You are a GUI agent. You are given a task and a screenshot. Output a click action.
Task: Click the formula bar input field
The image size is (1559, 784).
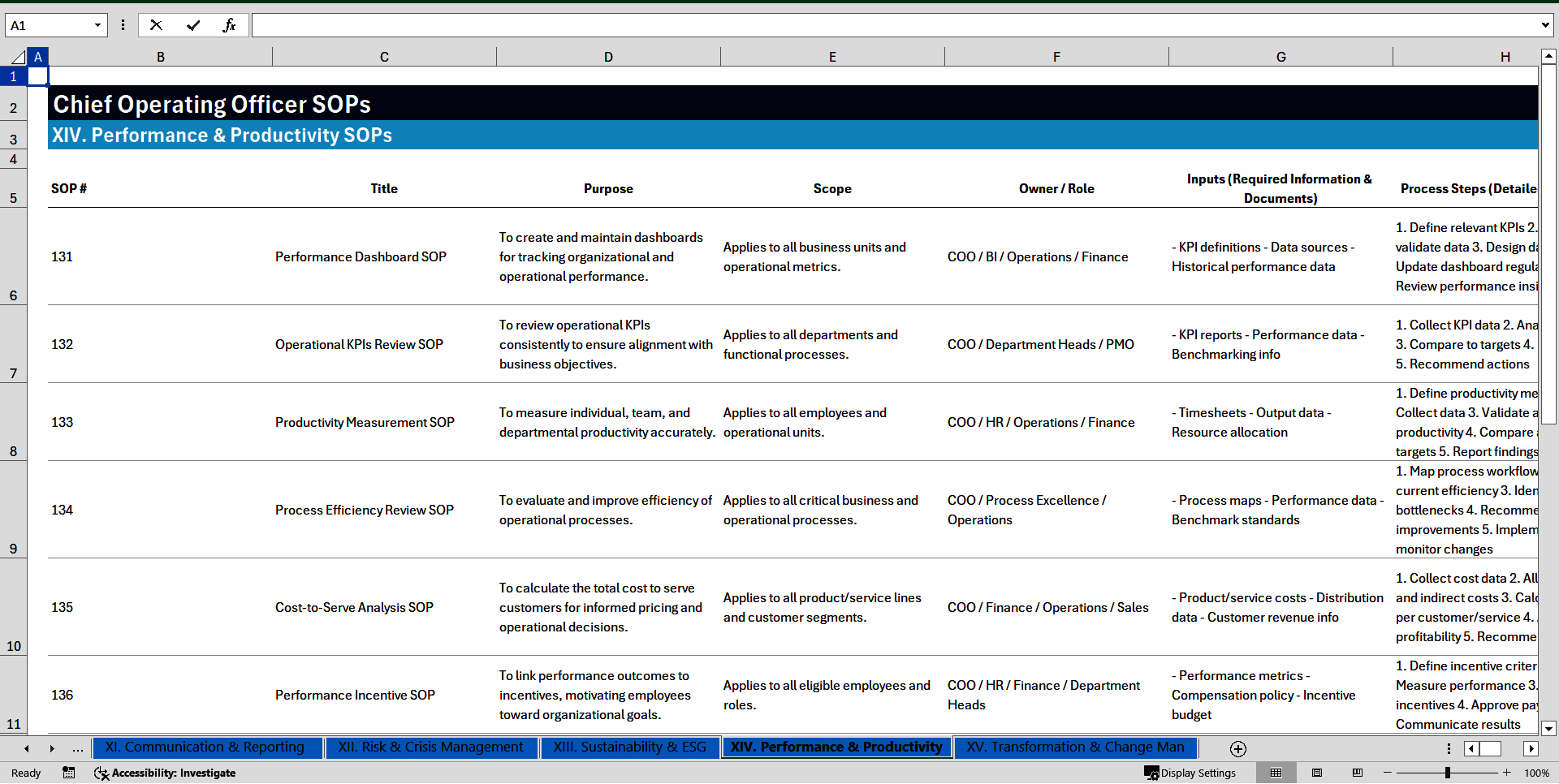click(893, 25)
